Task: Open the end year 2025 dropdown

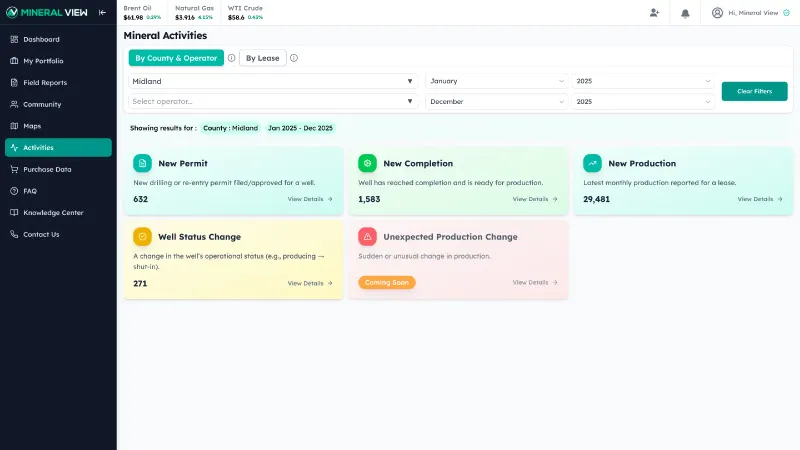Action: point(643,102)
